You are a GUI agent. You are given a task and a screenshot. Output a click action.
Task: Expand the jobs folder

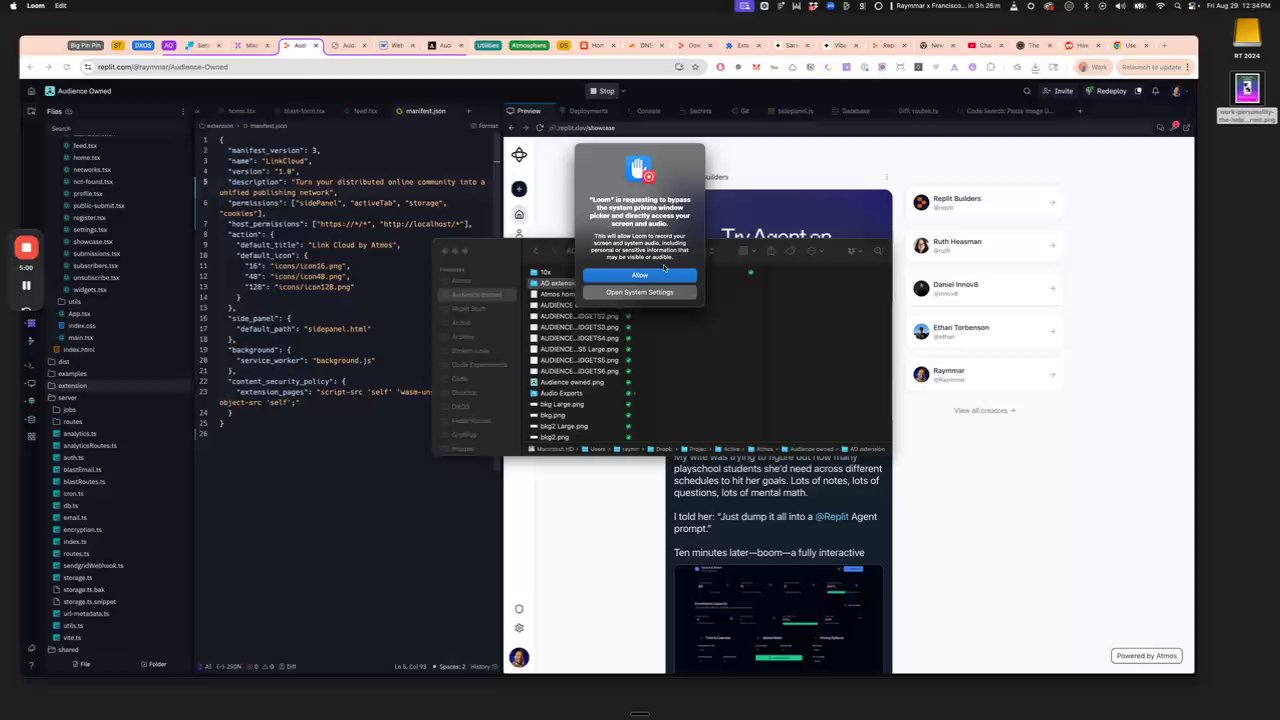pos(69,410)
